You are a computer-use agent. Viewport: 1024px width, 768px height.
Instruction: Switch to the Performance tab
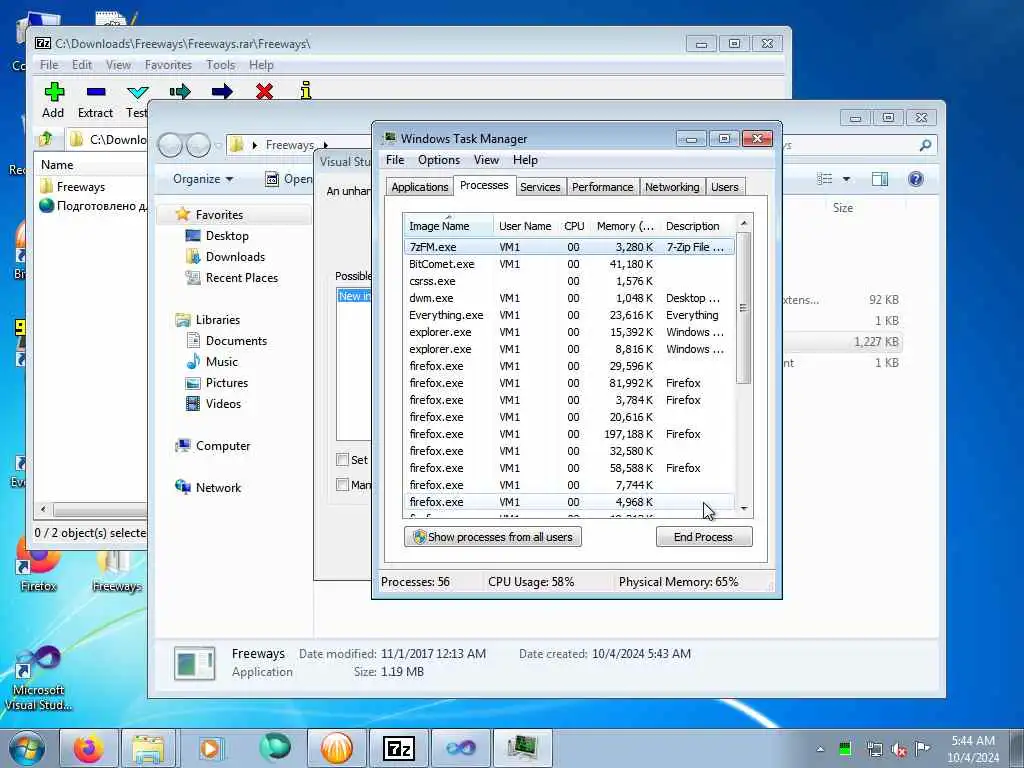pos(602,187)
